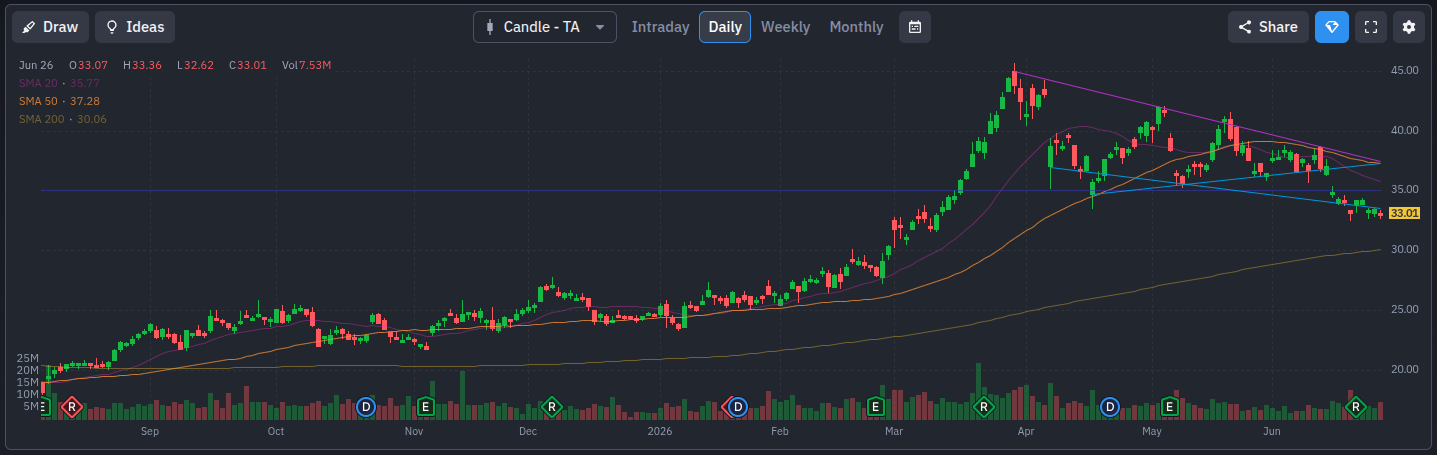The width and height of the screenshot is (1437, 455).
Task: Switch to Weekly timeframe
Action: (785, 27)
